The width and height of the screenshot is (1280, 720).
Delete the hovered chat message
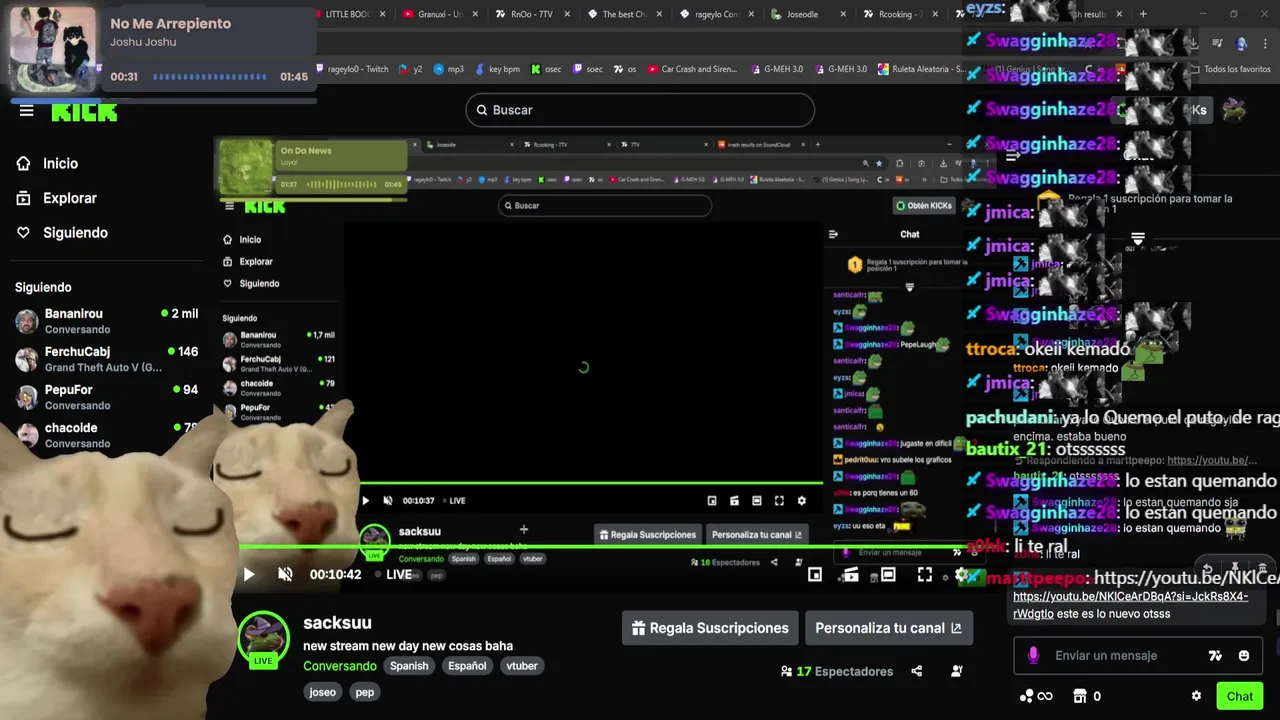(x=1262, y=569)
